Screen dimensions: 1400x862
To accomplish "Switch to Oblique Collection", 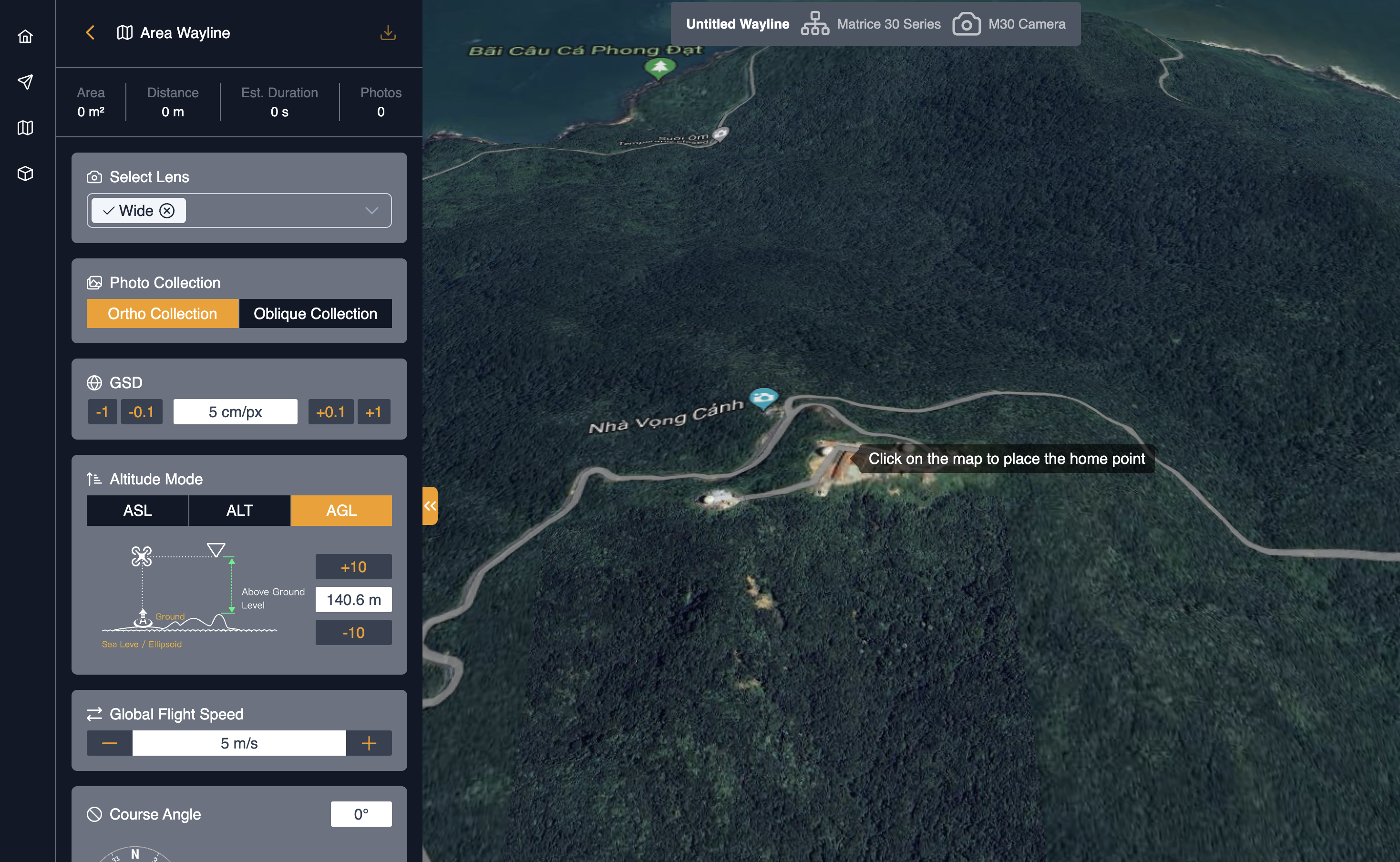I will point(315,314).
